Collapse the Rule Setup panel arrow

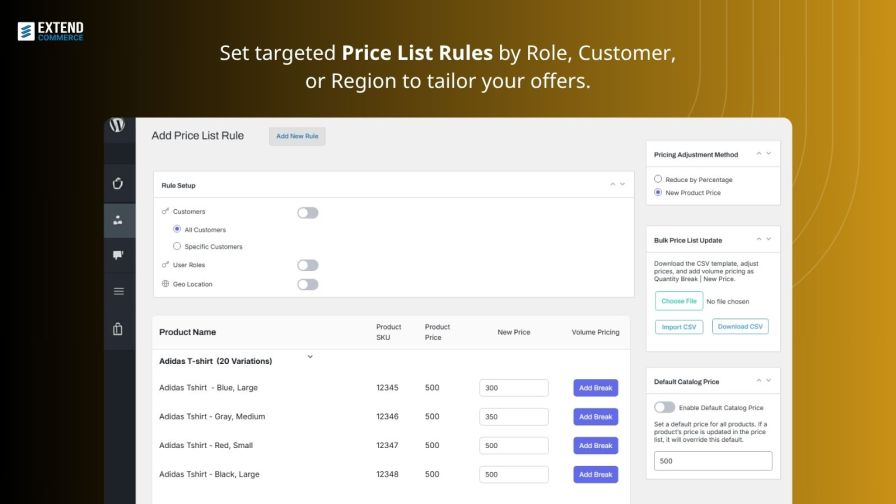[x=613, y=184]
